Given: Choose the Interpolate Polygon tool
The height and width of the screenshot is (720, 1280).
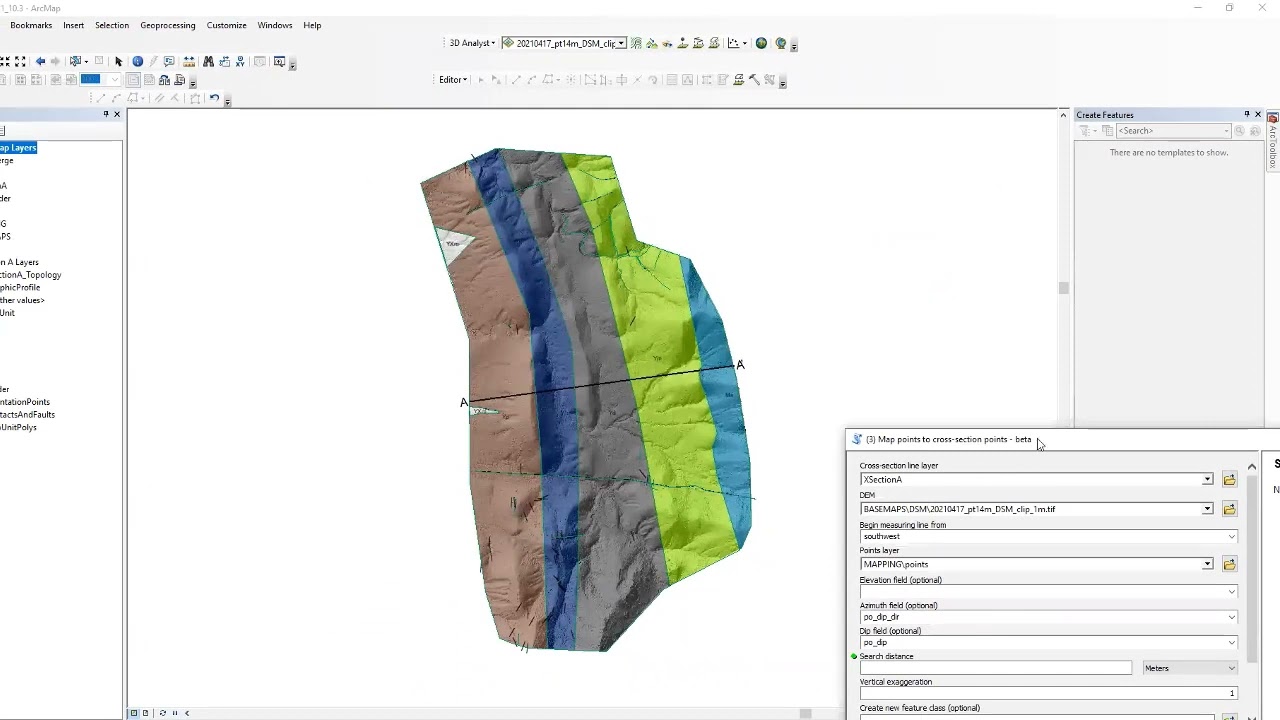Looking at the screenshot, I should (x=713, y=43).
